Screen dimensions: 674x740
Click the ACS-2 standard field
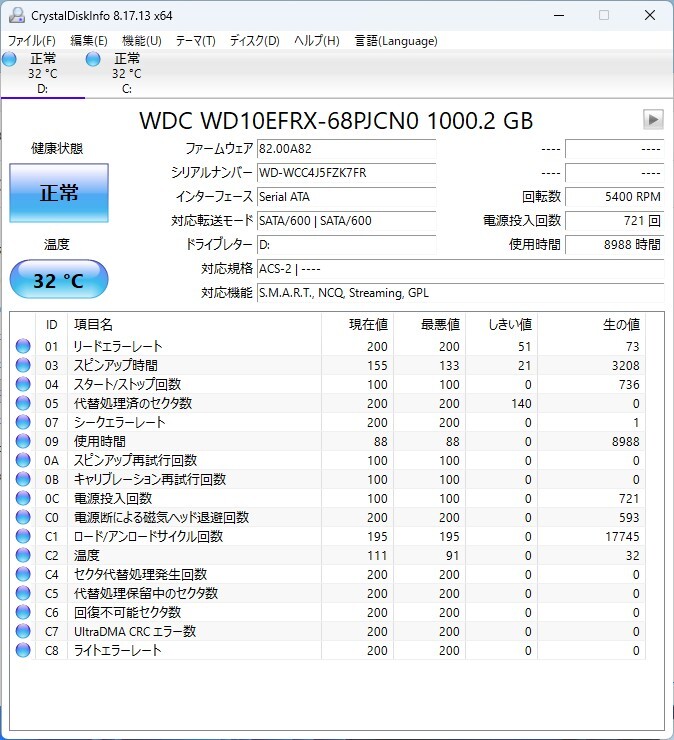tap(460, 269)
